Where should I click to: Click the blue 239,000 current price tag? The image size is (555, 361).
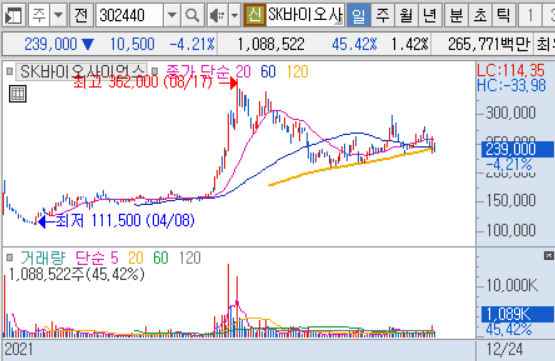pyautogui.click(x=518, y=149)
